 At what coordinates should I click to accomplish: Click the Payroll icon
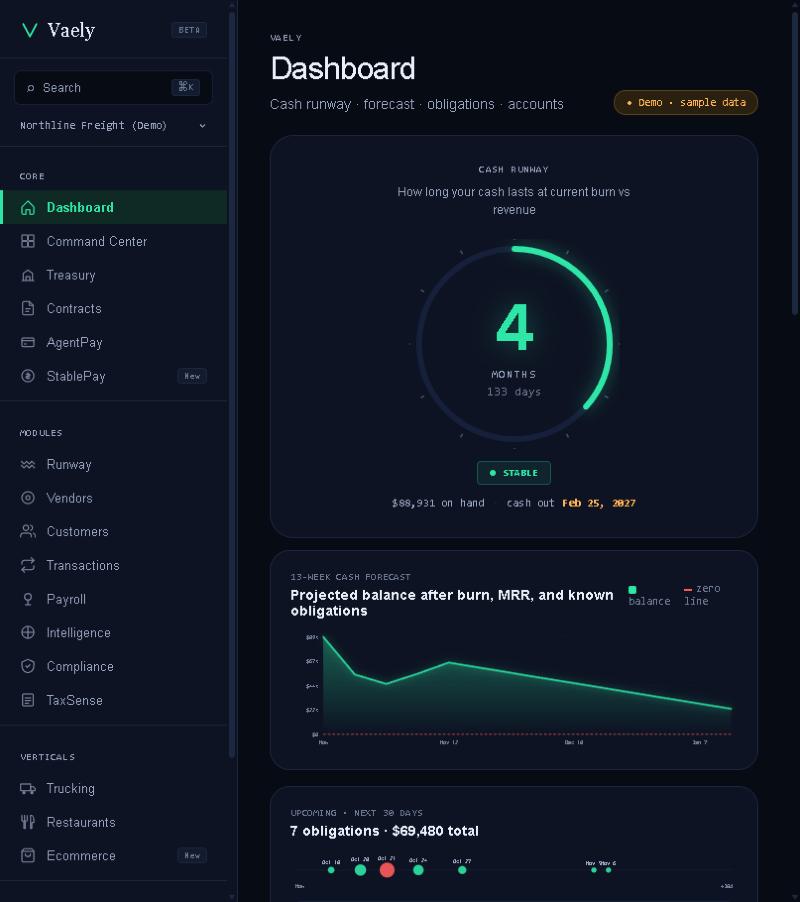pyautogui.click(x=28, y=599)
